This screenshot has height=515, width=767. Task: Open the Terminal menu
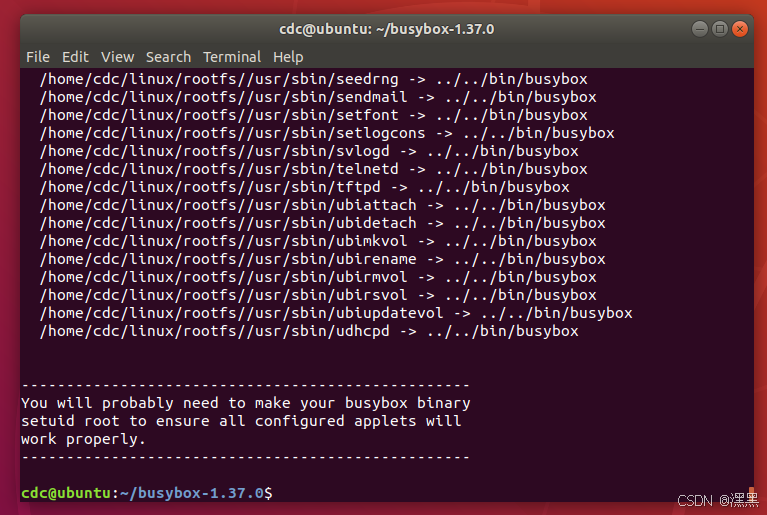click(232, 57)
